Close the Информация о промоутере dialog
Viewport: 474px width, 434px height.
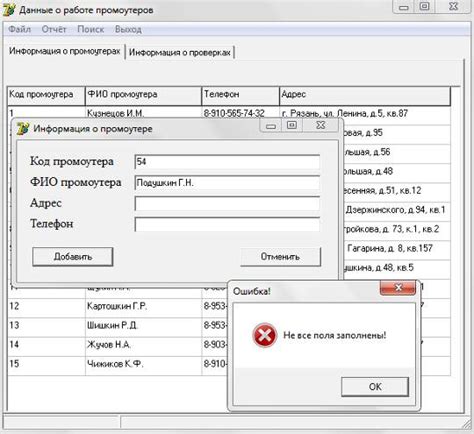321,125
